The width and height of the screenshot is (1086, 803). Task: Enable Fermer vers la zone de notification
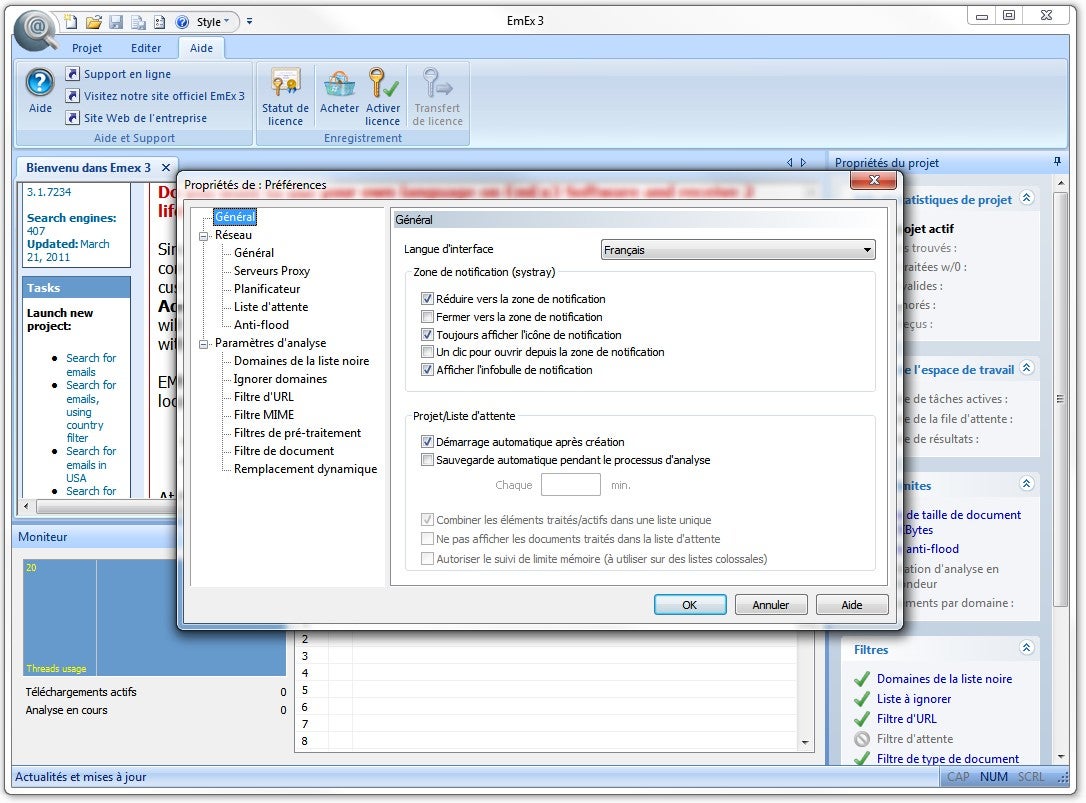point(427,317)
